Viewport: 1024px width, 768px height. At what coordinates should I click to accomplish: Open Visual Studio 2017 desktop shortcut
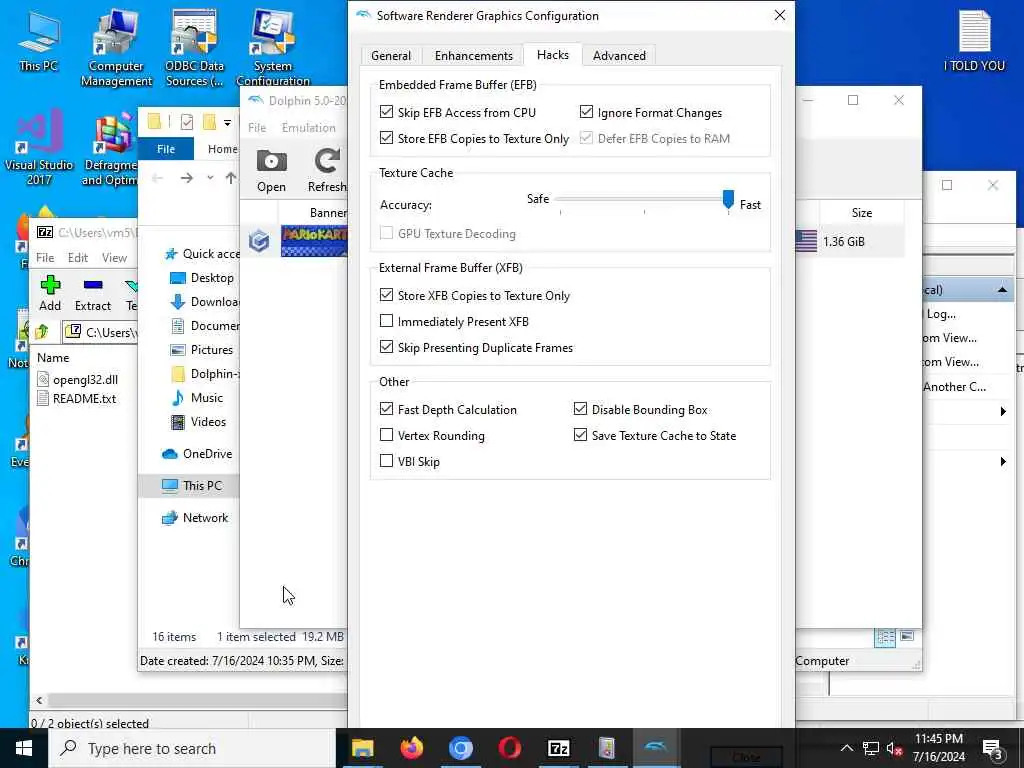click(39, 147)
